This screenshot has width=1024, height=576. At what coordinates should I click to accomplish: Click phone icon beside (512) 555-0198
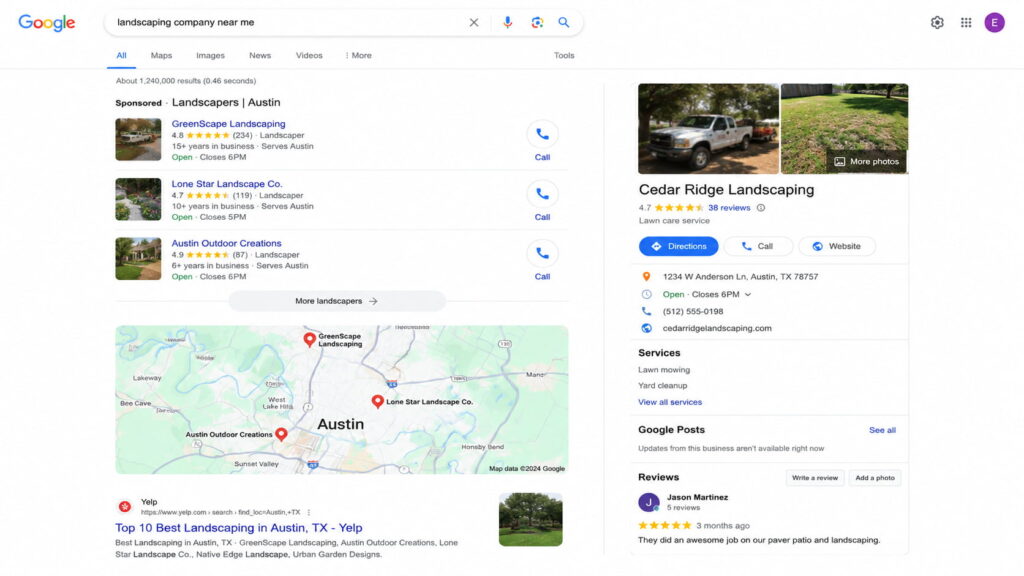(646, 312)
